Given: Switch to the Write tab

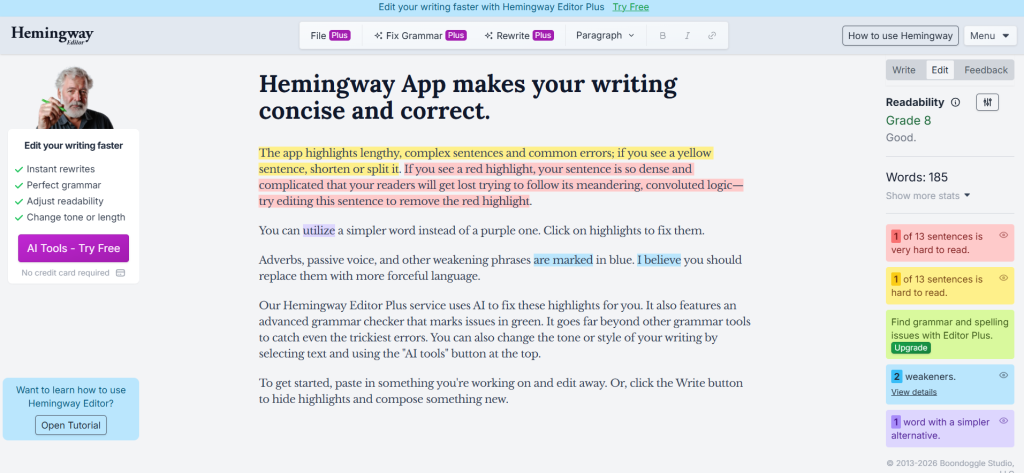Looking at the screenshot, I should [904, 70].
